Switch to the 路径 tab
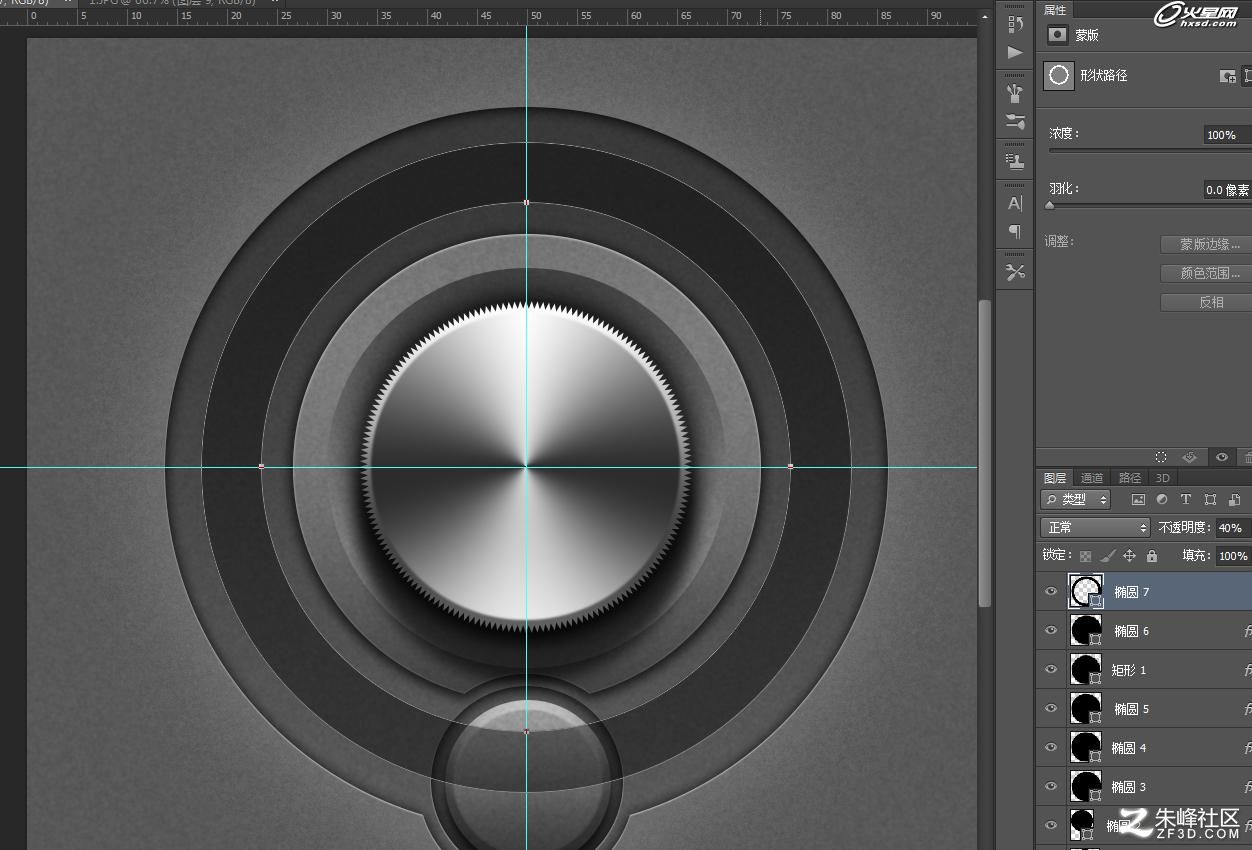This screenshot has height=850, width=1252. pos(1130,478)
